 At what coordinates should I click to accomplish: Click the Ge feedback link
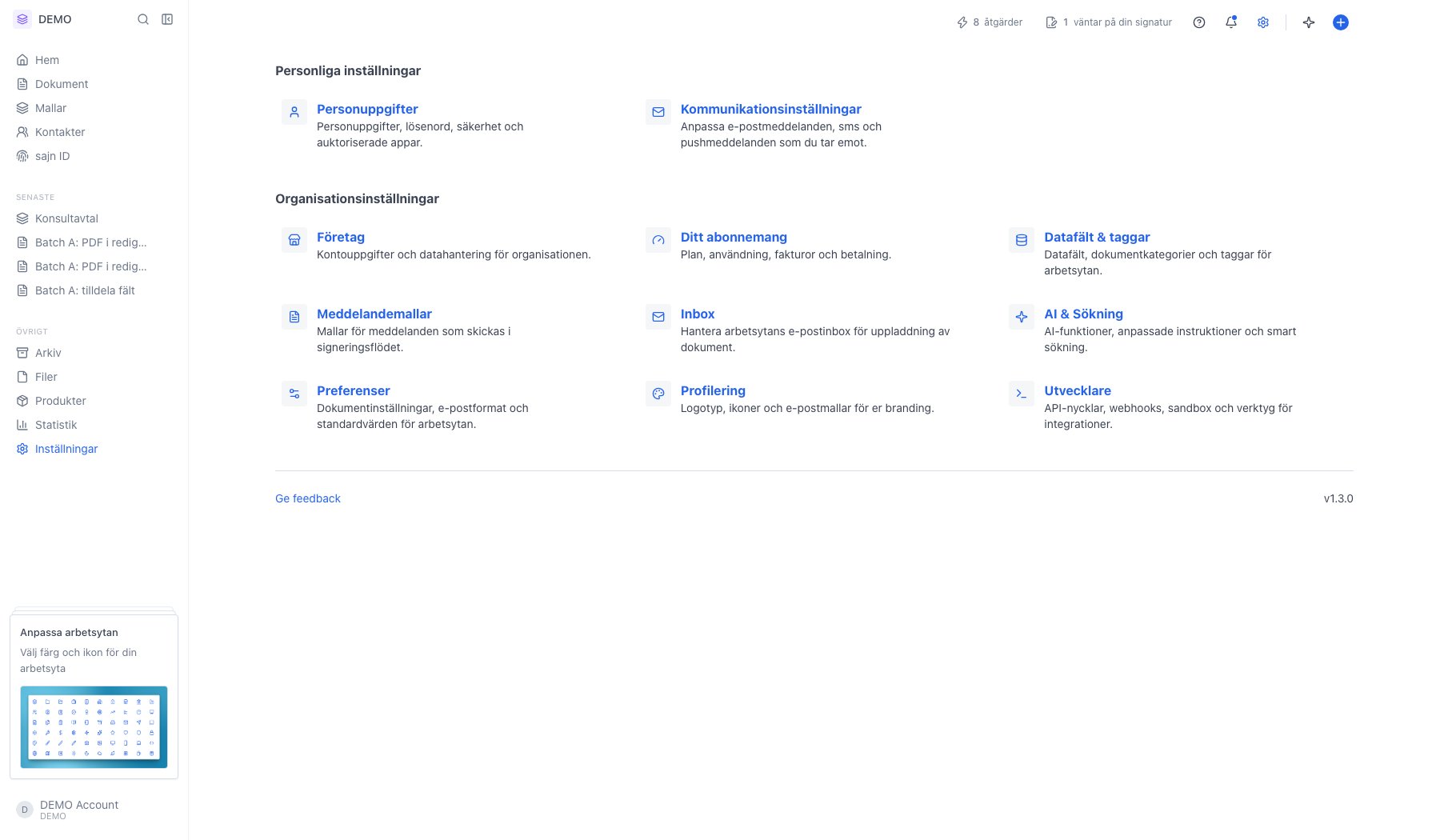(308, 498)
